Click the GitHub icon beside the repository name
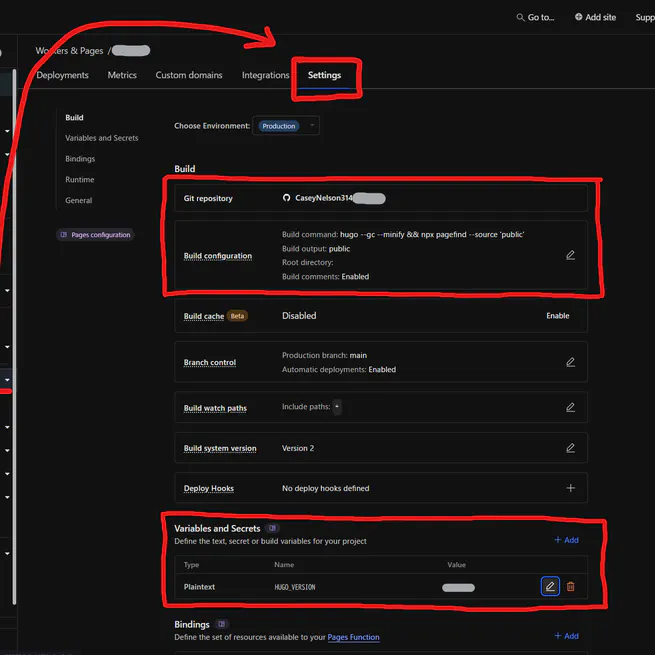Viewport: 655px width, 655px height. coord(287,198)
